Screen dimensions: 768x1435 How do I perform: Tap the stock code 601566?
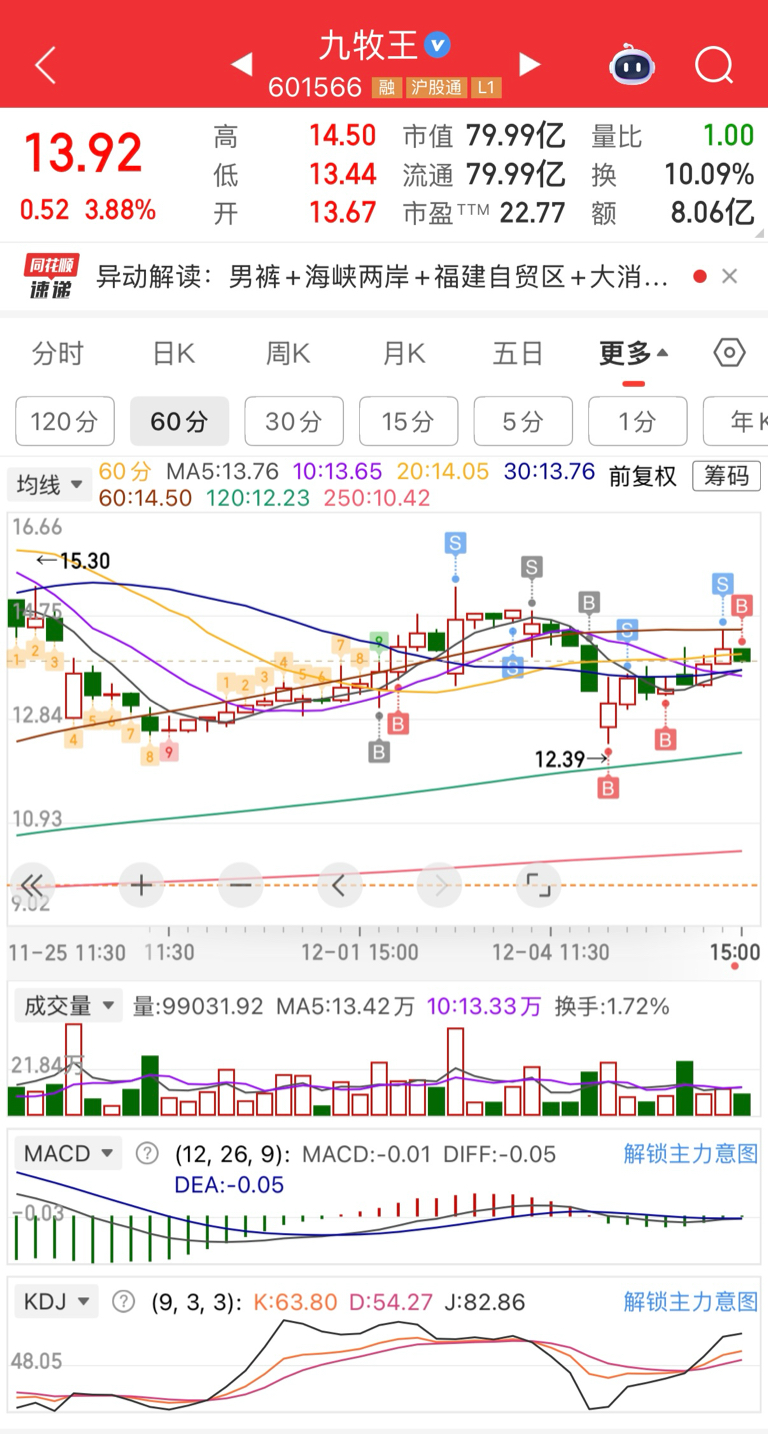coord(314,88)
